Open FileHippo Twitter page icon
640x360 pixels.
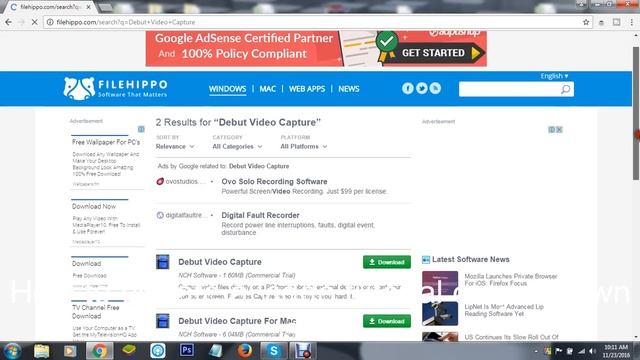421,88
